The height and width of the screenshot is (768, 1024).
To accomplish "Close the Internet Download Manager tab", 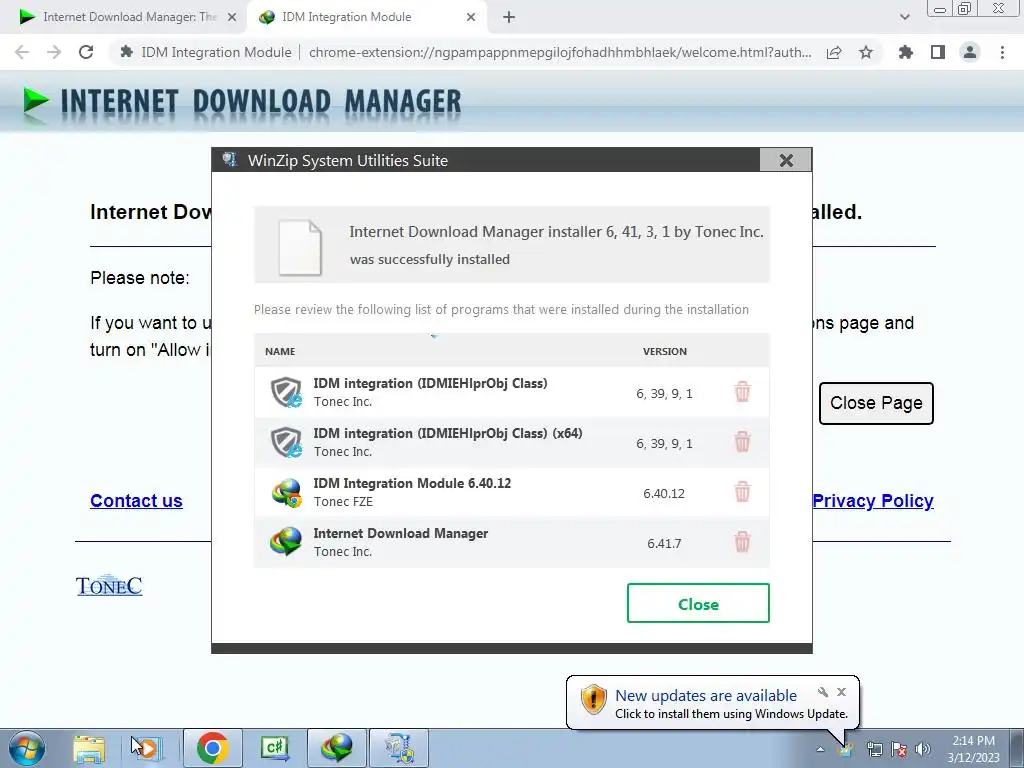I will [232, 18].
